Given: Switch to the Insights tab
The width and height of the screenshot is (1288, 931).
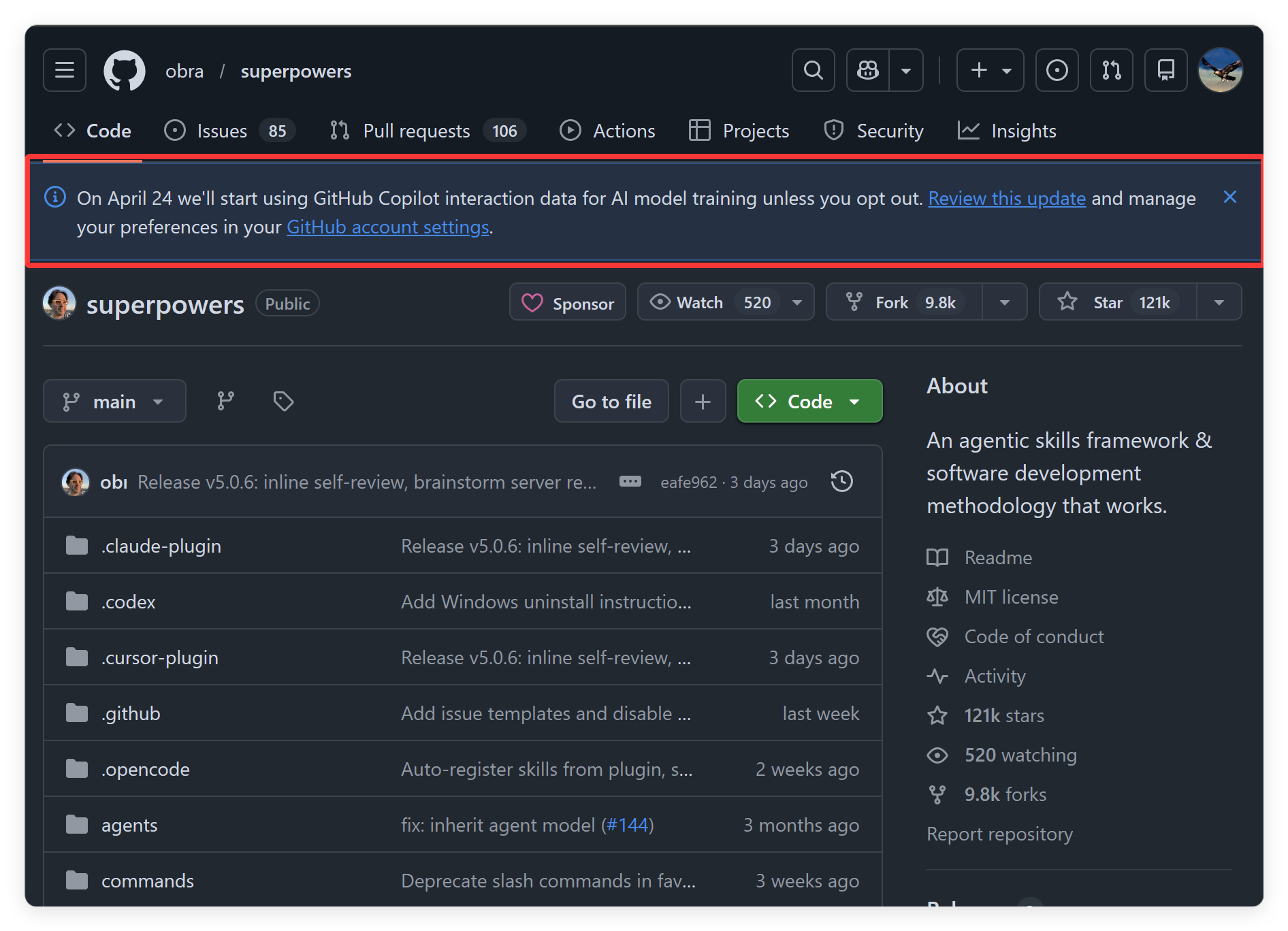Looking at the screenshot, I should pos(1007,131).
